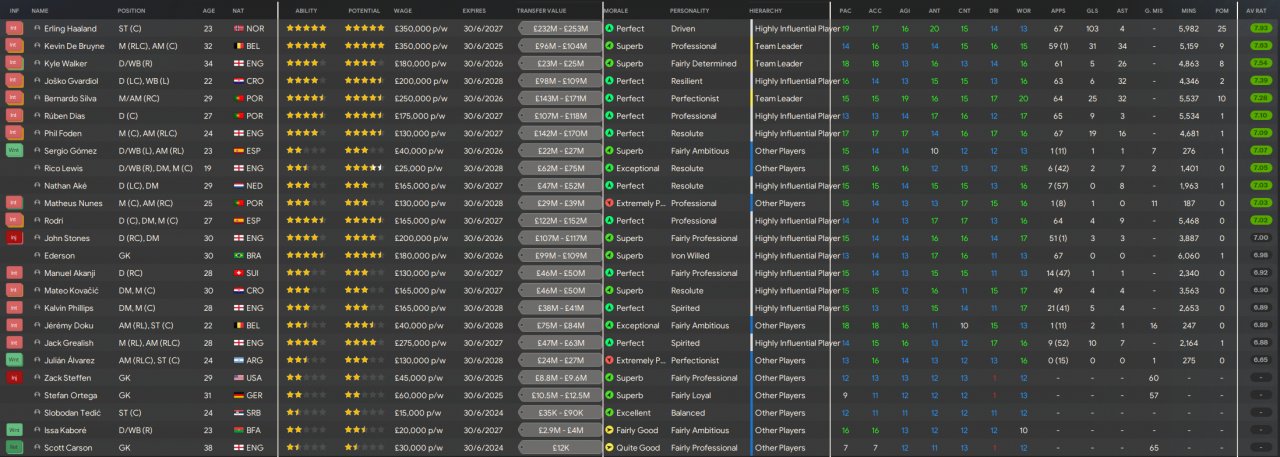Open Phil Foden's player profile
The height and width of the screenshot is (457, 1280).
pyautogui.click(x=61, y=133)
